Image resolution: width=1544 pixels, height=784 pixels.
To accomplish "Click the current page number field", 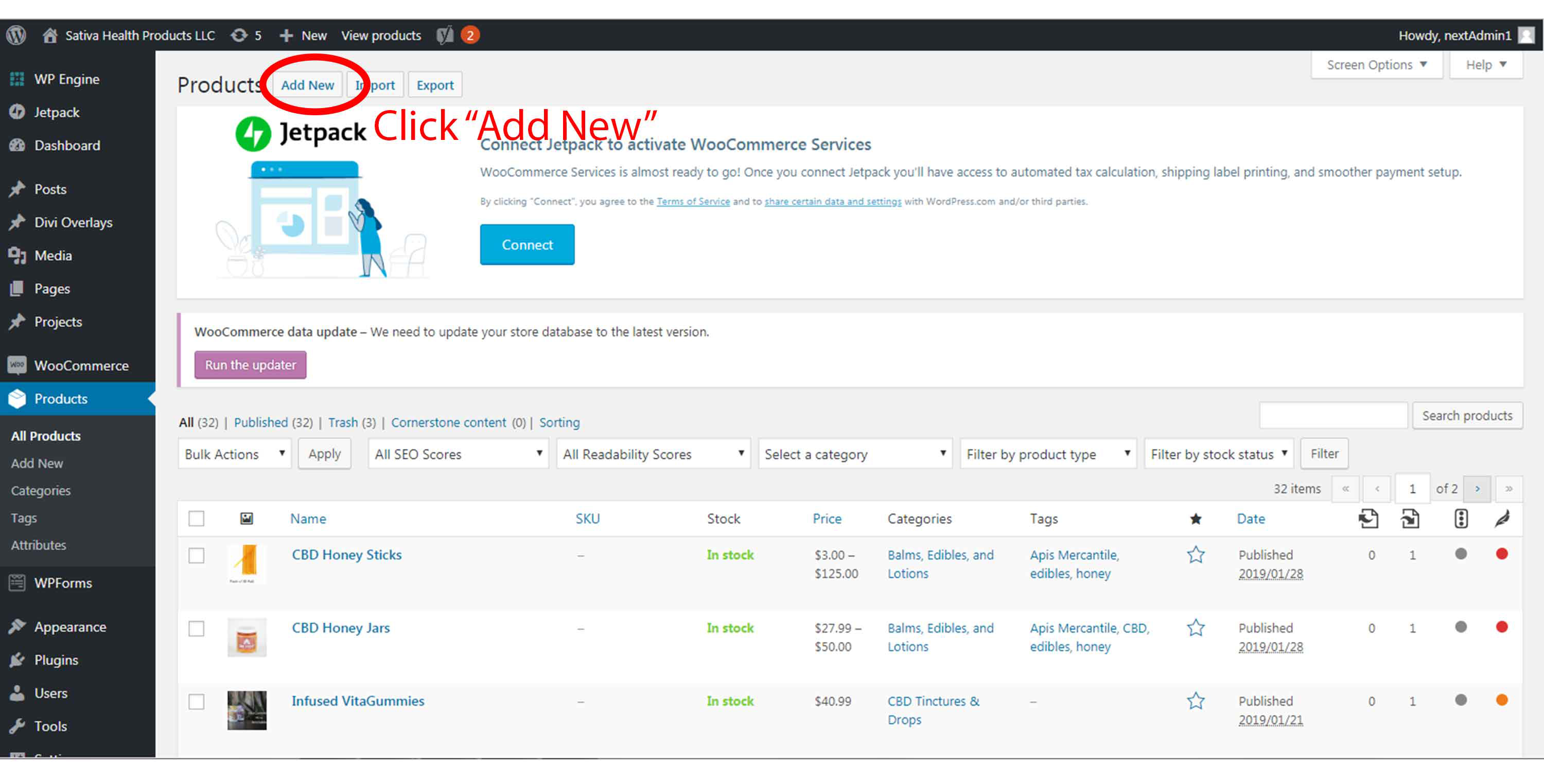I will coord(1412,489).
